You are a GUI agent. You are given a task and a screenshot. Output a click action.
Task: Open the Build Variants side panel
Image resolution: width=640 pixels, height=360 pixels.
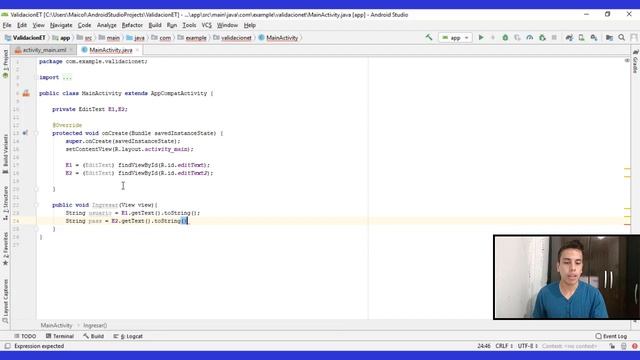click(5, 154)
